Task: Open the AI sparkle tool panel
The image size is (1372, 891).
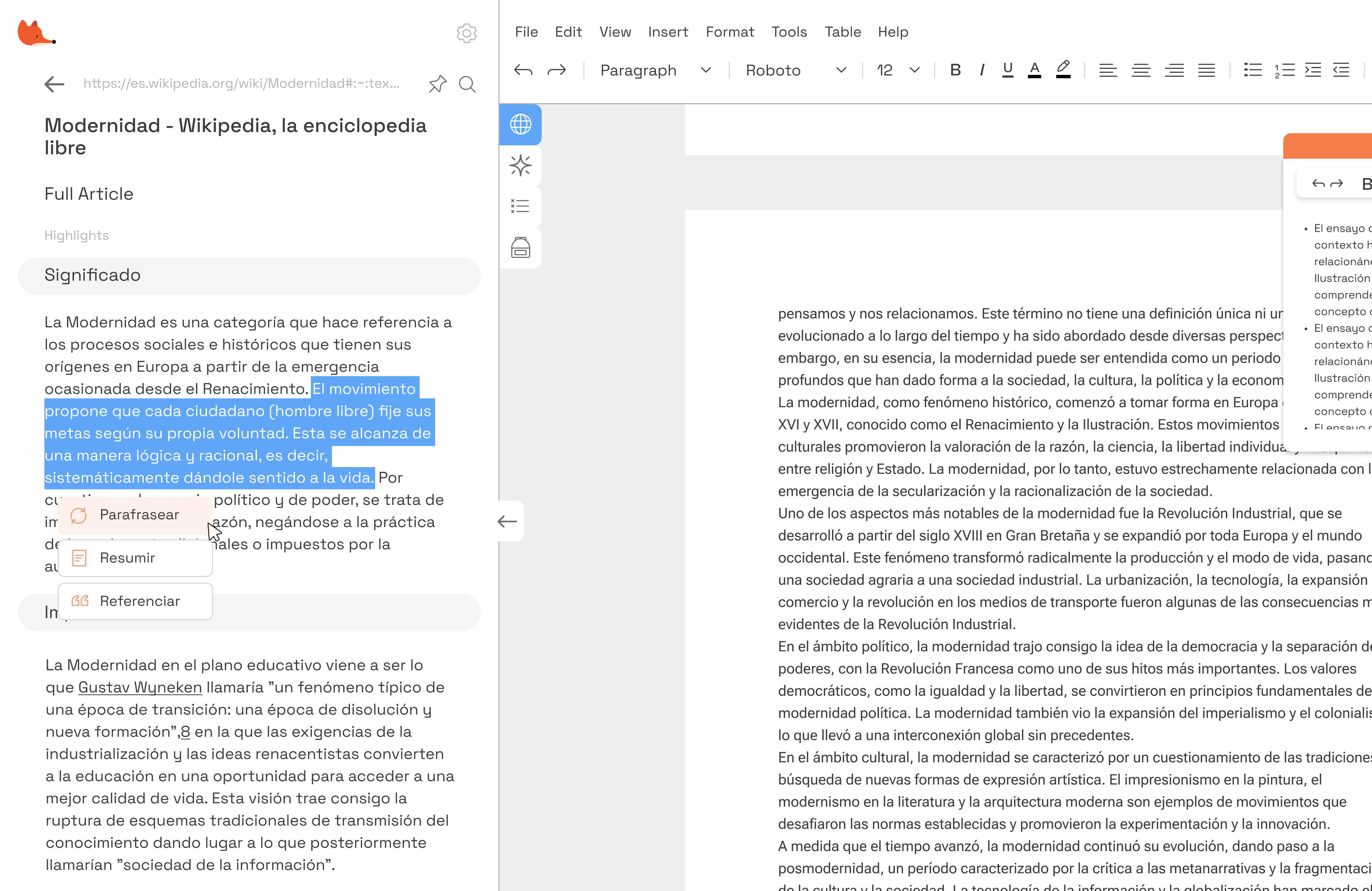Action: (x=520, y=165)
